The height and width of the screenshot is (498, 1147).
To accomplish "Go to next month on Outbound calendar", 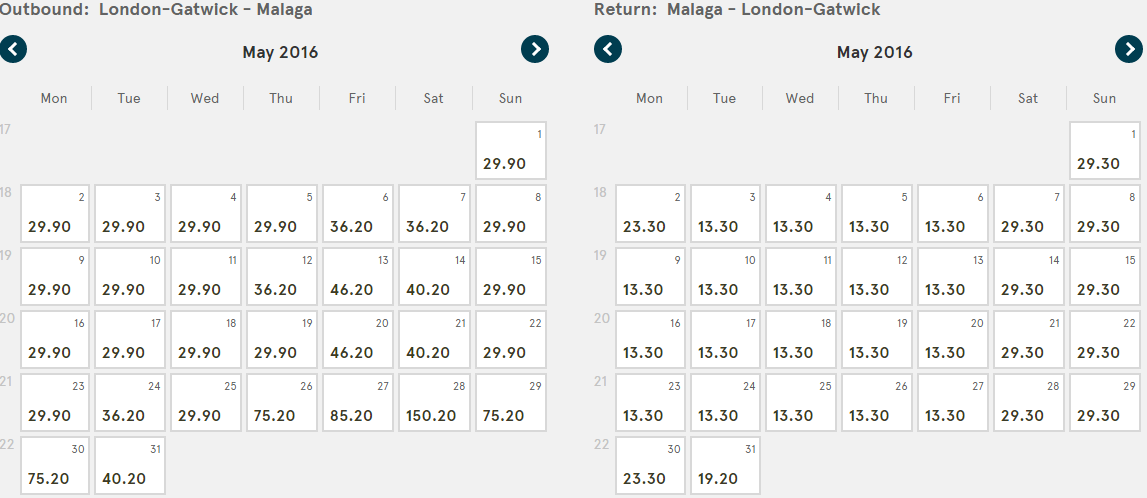I will point(535,50).
